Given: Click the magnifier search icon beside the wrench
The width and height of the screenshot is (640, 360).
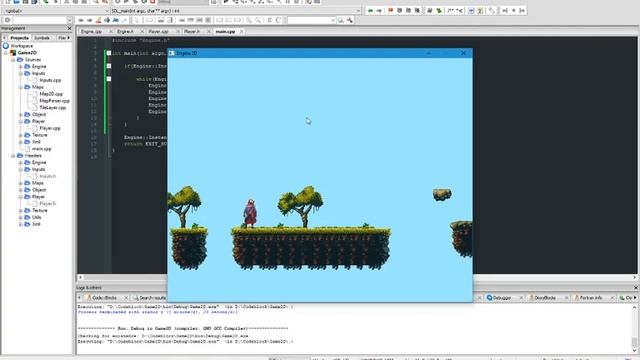Looking at the screenshot, I should [341, 20].
